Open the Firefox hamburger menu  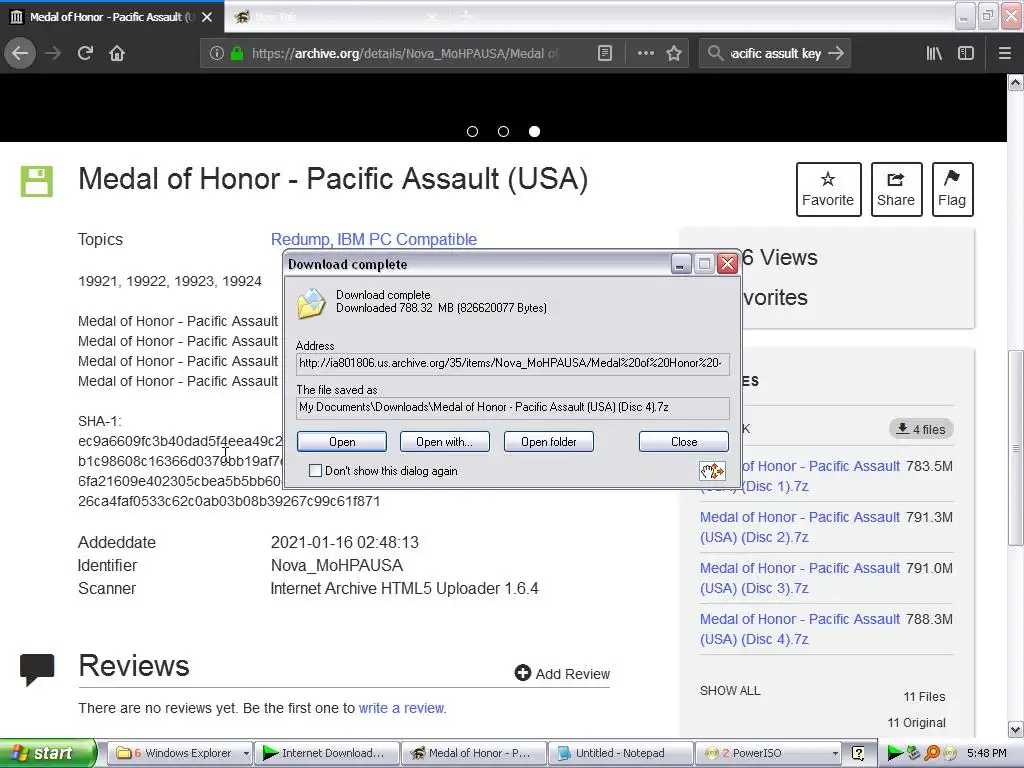(1004, 53)
